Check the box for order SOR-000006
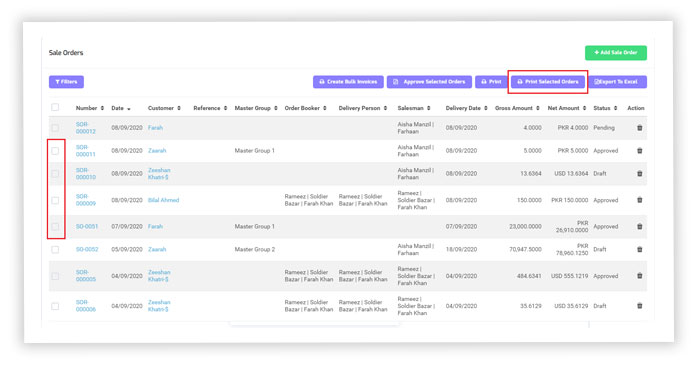 (x=55, y=306)
